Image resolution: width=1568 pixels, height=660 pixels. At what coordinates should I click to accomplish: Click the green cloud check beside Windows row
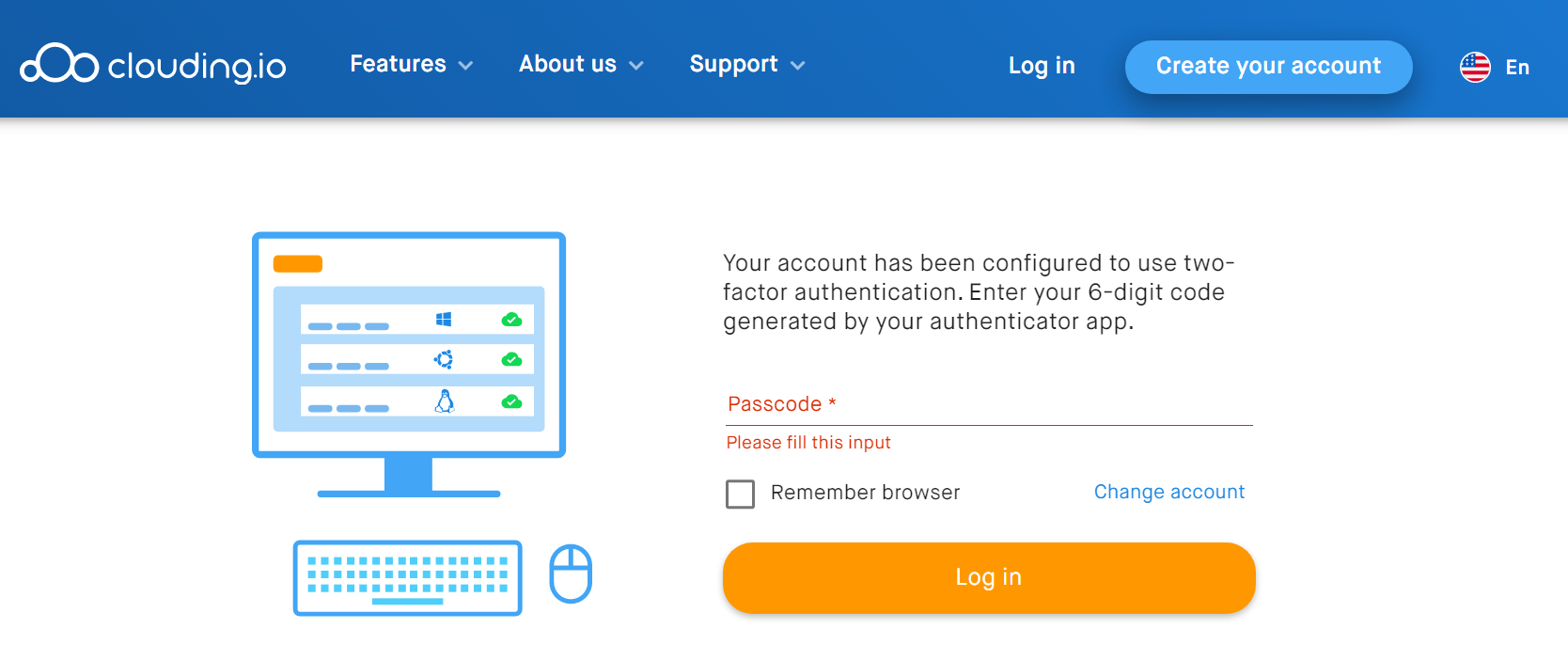511,320
